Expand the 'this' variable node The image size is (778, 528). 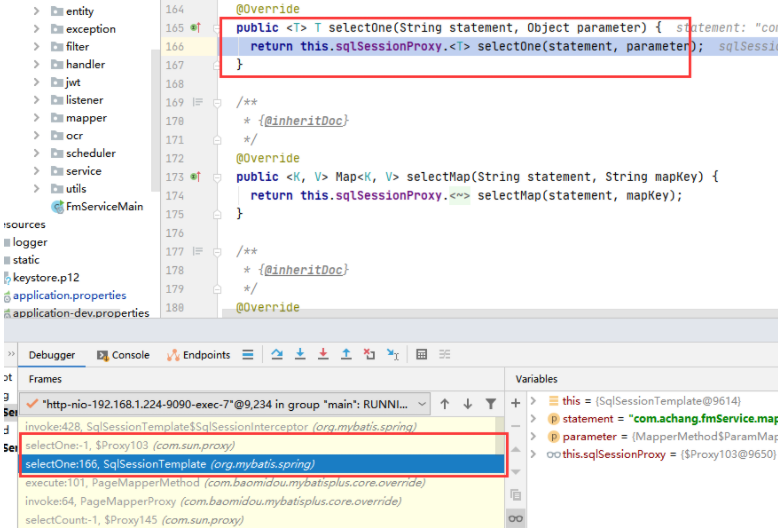point(533,400)
